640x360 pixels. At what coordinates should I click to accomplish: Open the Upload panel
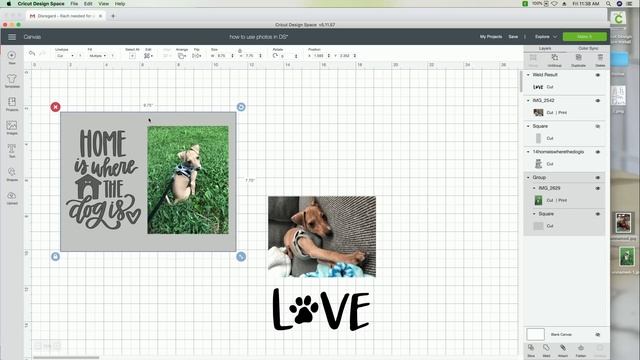(x=12, y=198)
